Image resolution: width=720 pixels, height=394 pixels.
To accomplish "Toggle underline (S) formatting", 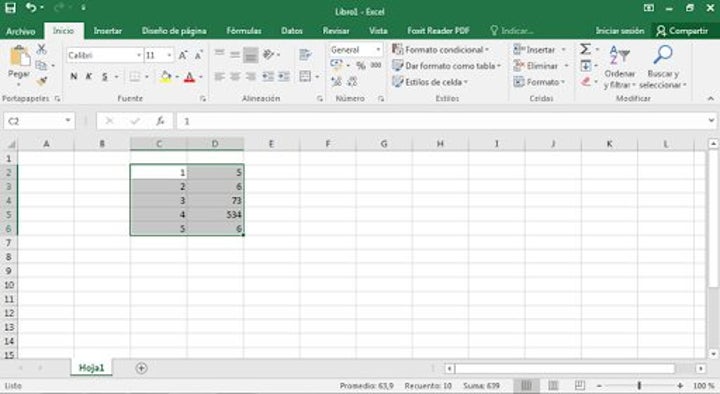I will 105,77.
